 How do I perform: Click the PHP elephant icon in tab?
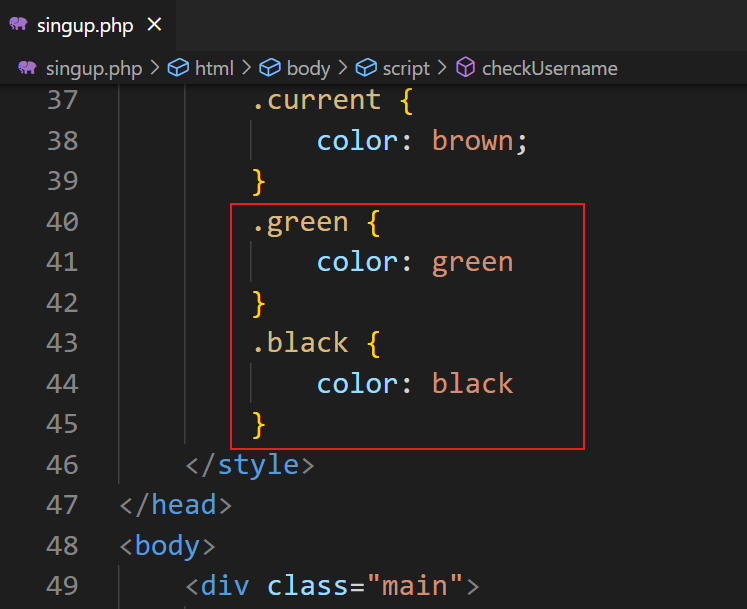click(19, 24)
